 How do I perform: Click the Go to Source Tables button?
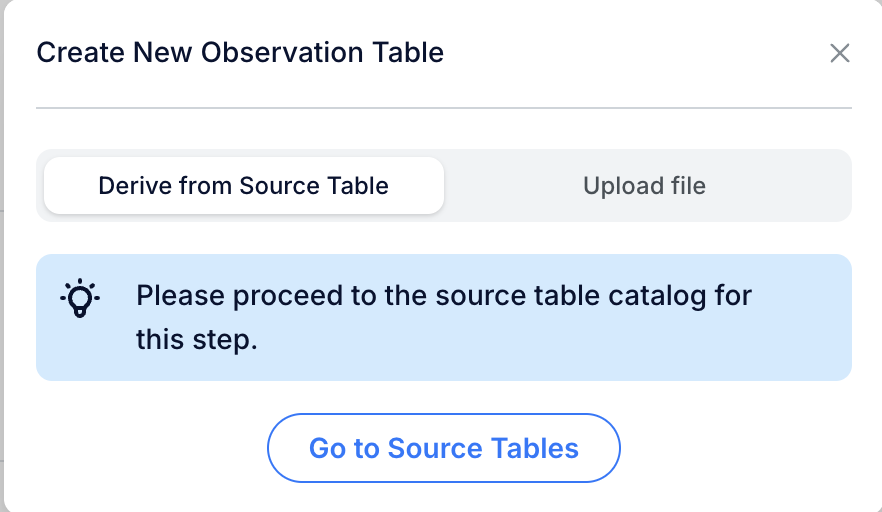tap(444, 448)
